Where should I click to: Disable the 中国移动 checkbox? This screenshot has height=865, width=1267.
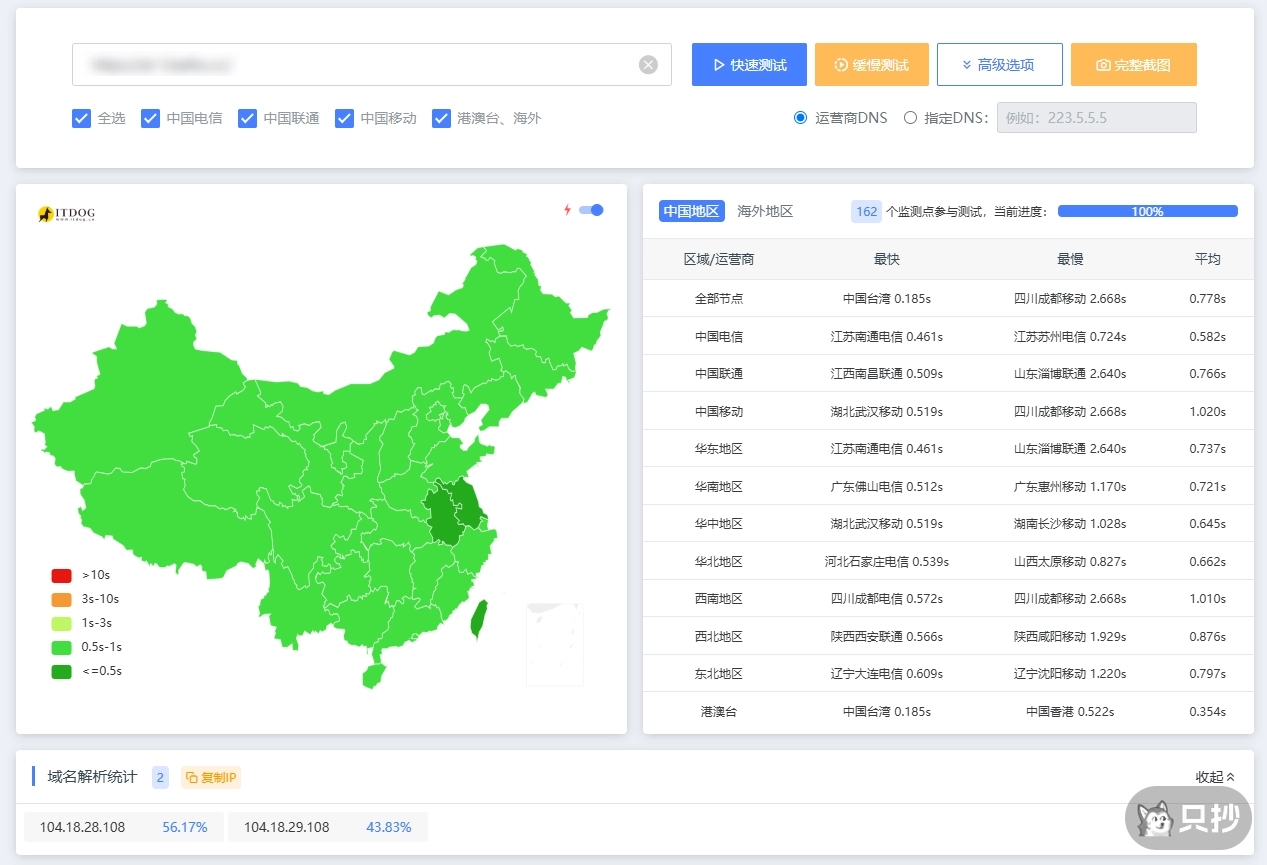click(x=344, y=118)
